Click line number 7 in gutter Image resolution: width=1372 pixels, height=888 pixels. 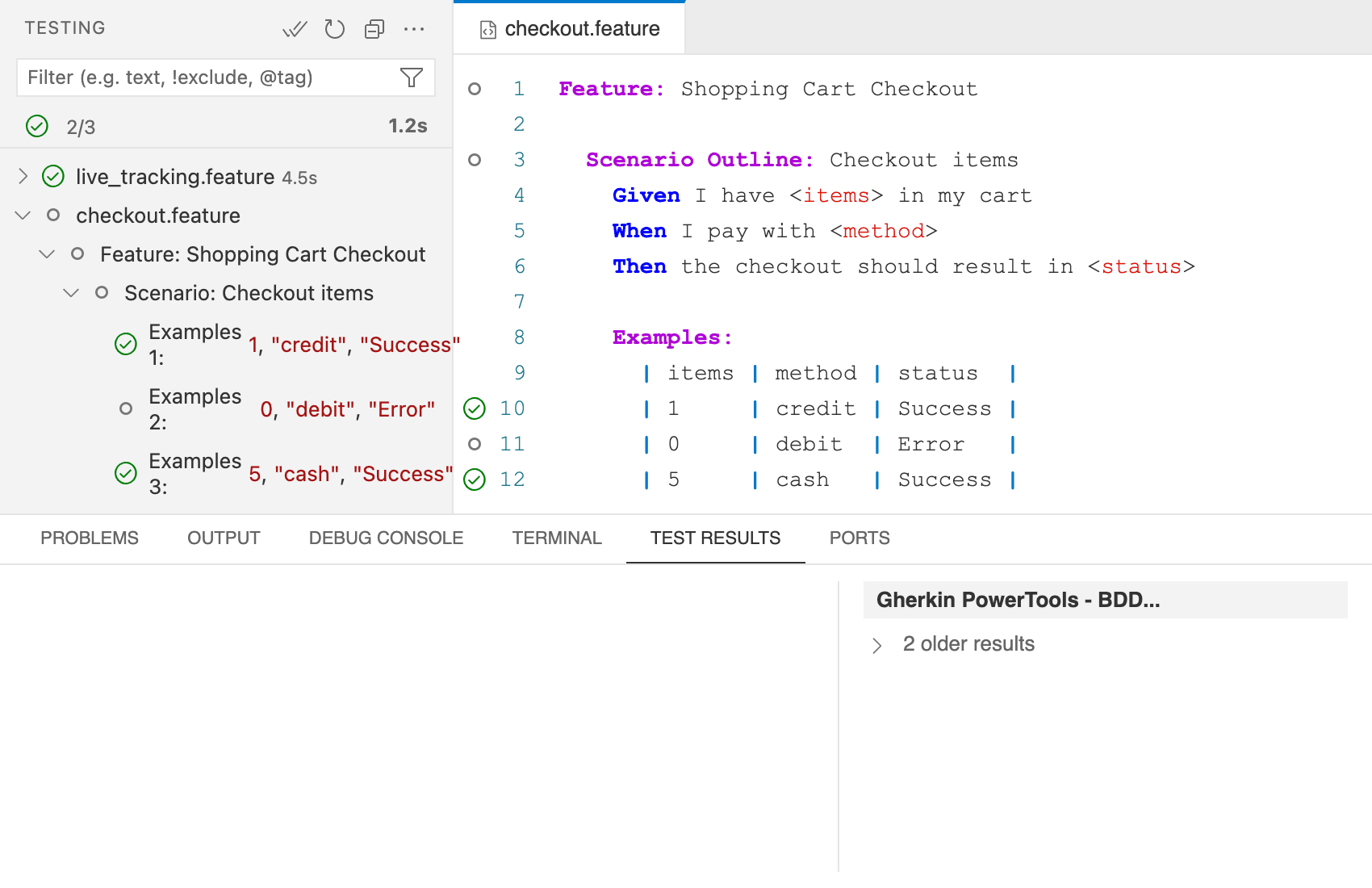click(x=519, y=302)
